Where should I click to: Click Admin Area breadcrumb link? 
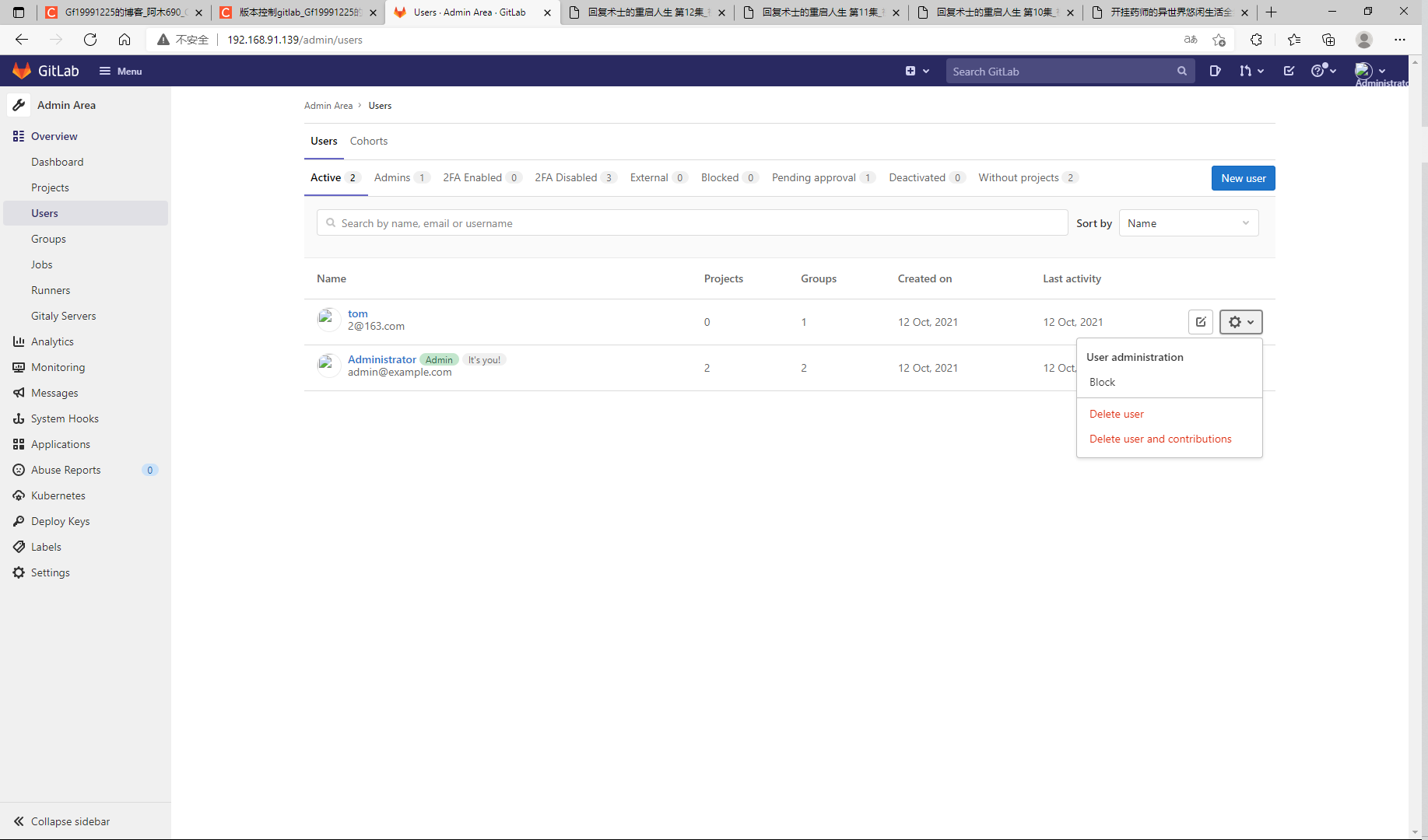(328, 106)
